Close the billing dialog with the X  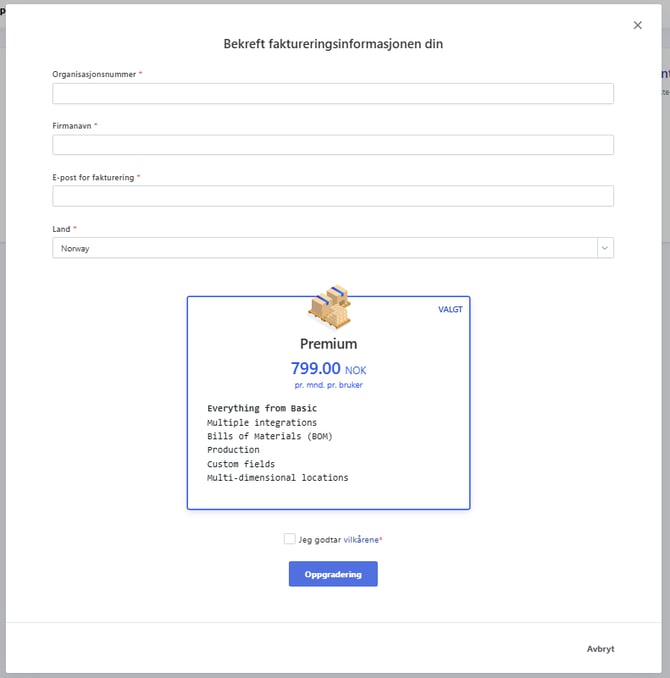coord(638,25)
